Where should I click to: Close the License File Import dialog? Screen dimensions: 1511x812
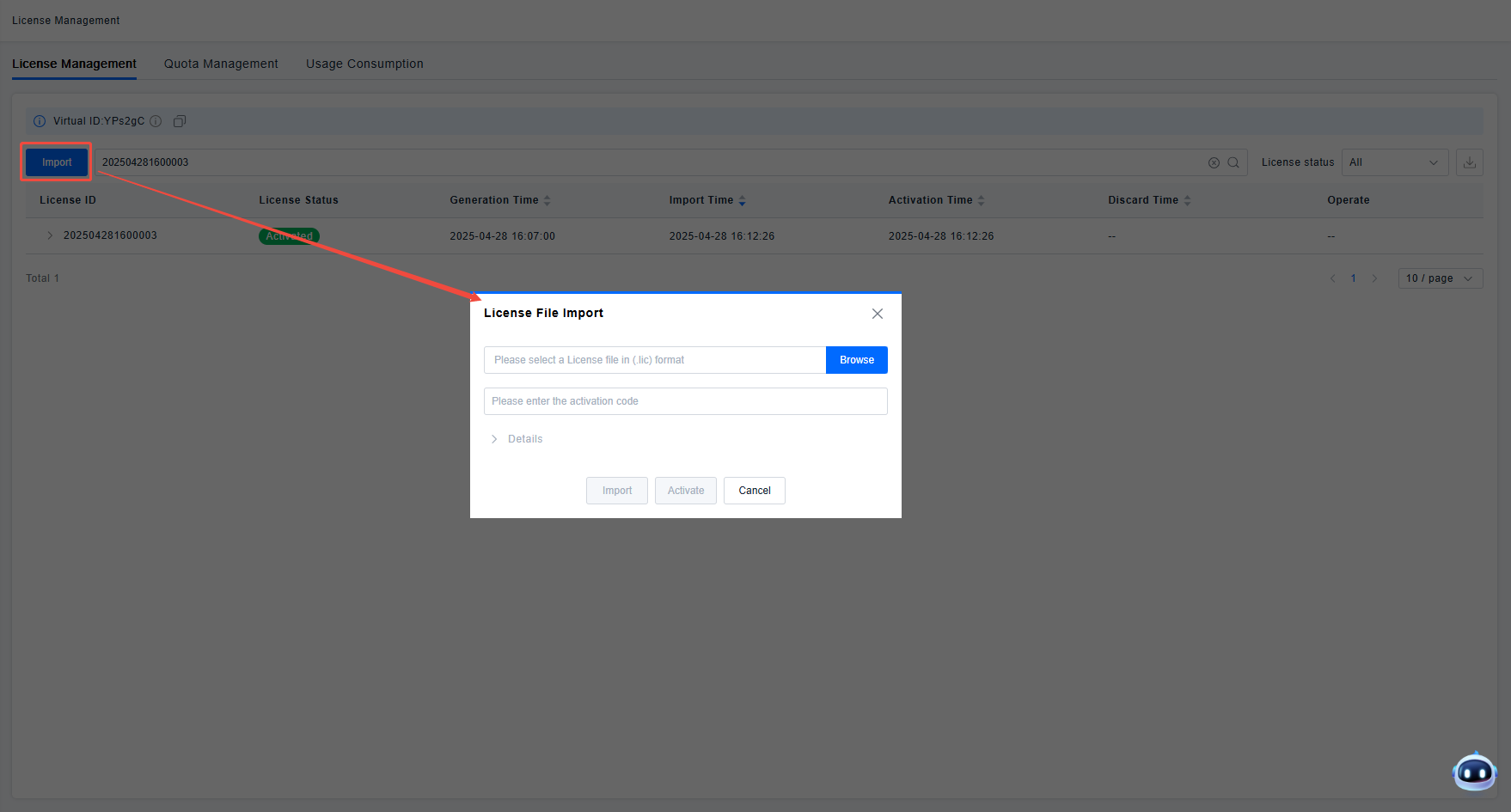pyautogui.click(x=877, y=314)
